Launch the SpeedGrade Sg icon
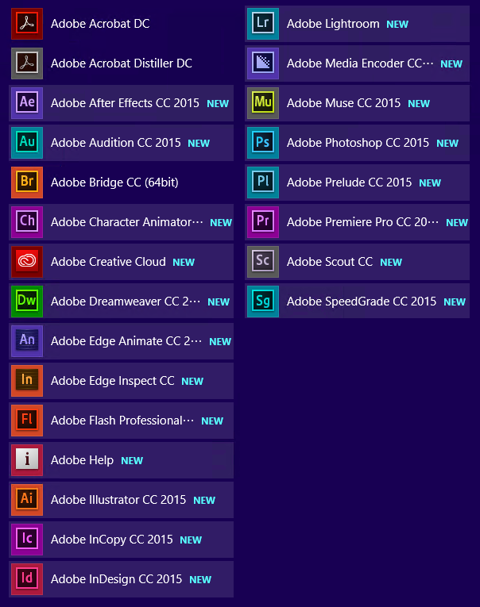 263,301
